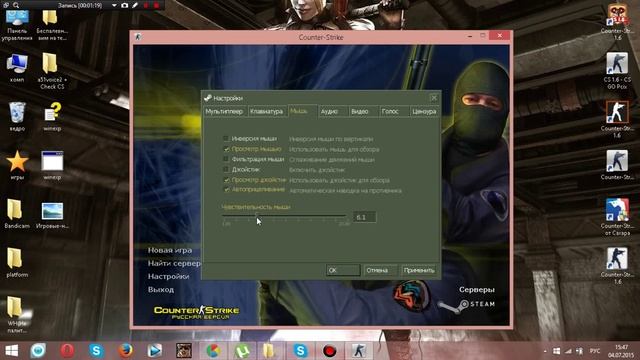
Task: Click the pencil draw icon in recording bar
Action: [135, 5]
